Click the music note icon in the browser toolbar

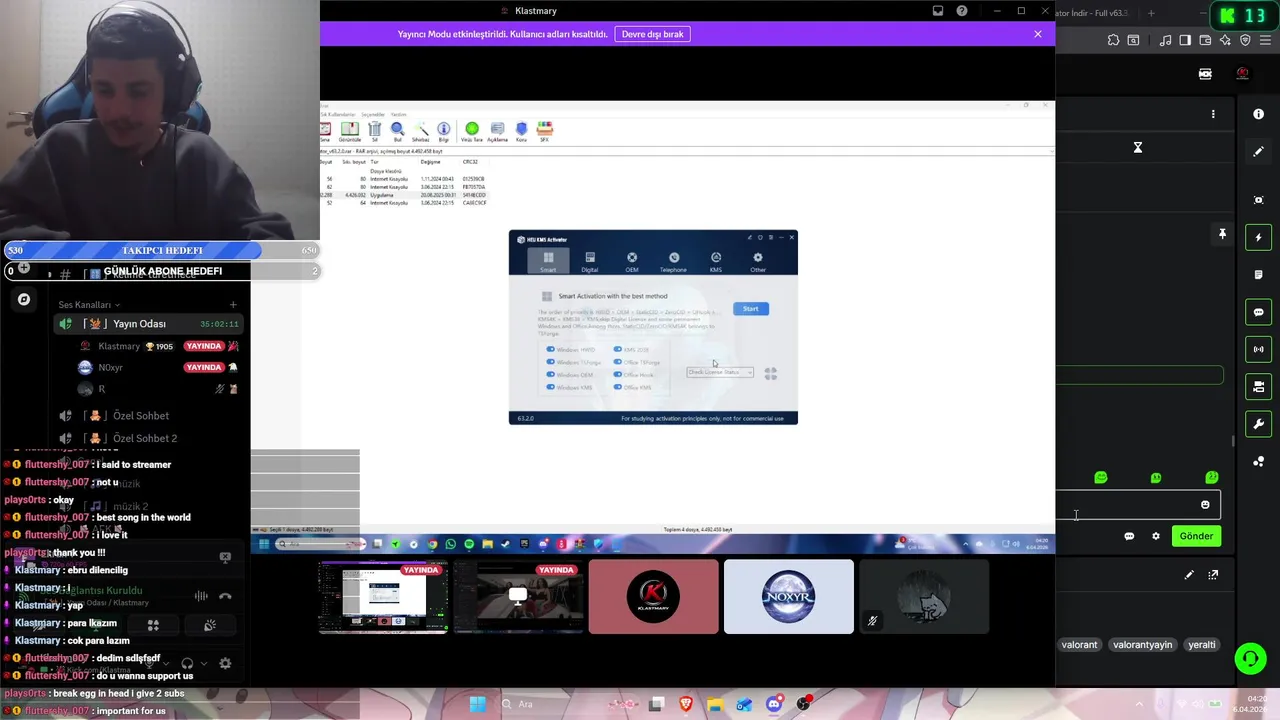[x=1166, y=40]
